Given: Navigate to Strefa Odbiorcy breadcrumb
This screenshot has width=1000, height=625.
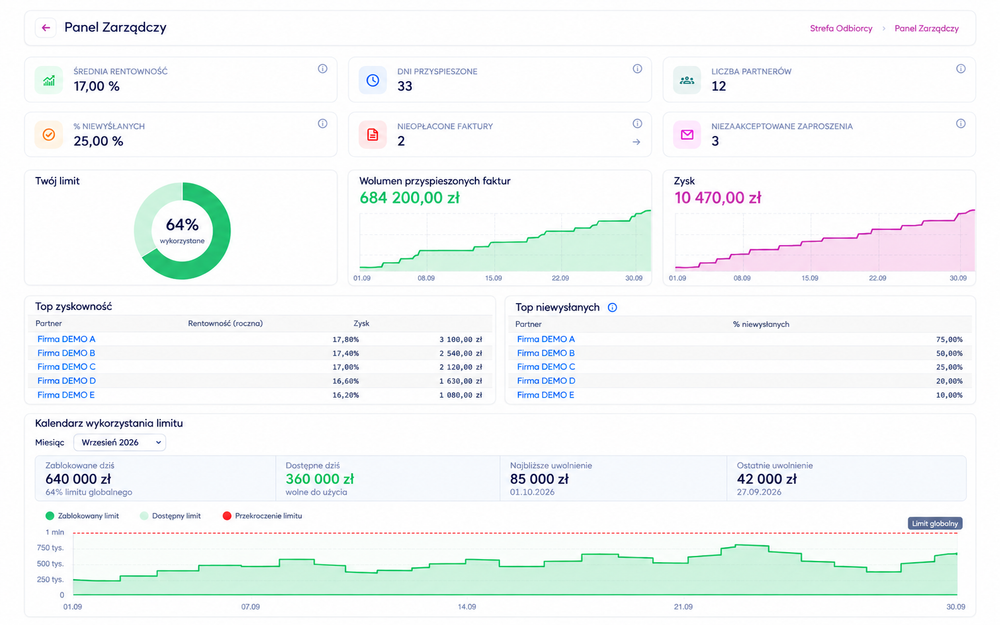Looking at the screenshot, I should coord(841,28).
